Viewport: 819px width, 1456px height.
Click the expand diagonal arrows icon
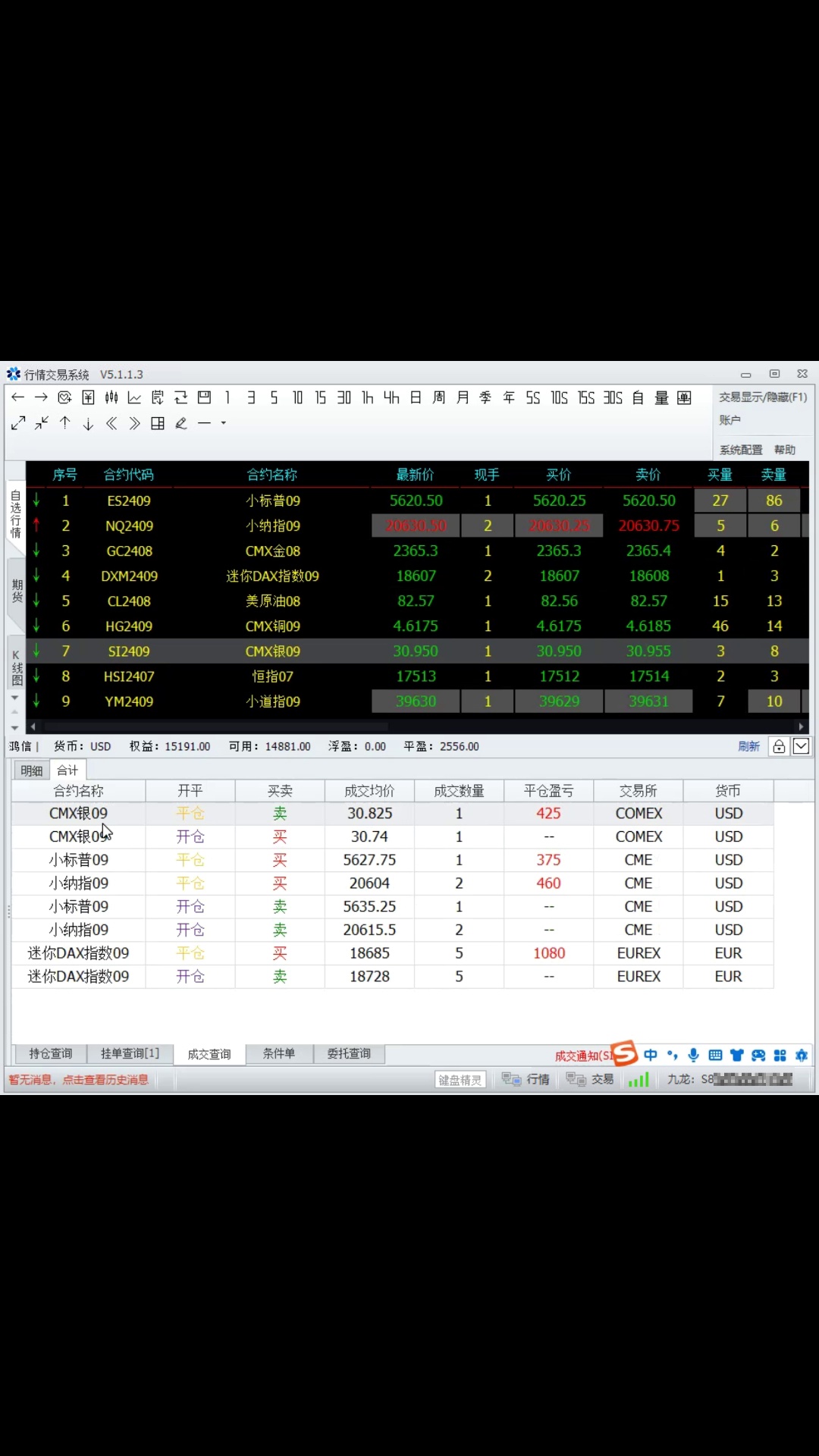click(x=18, y=423)
